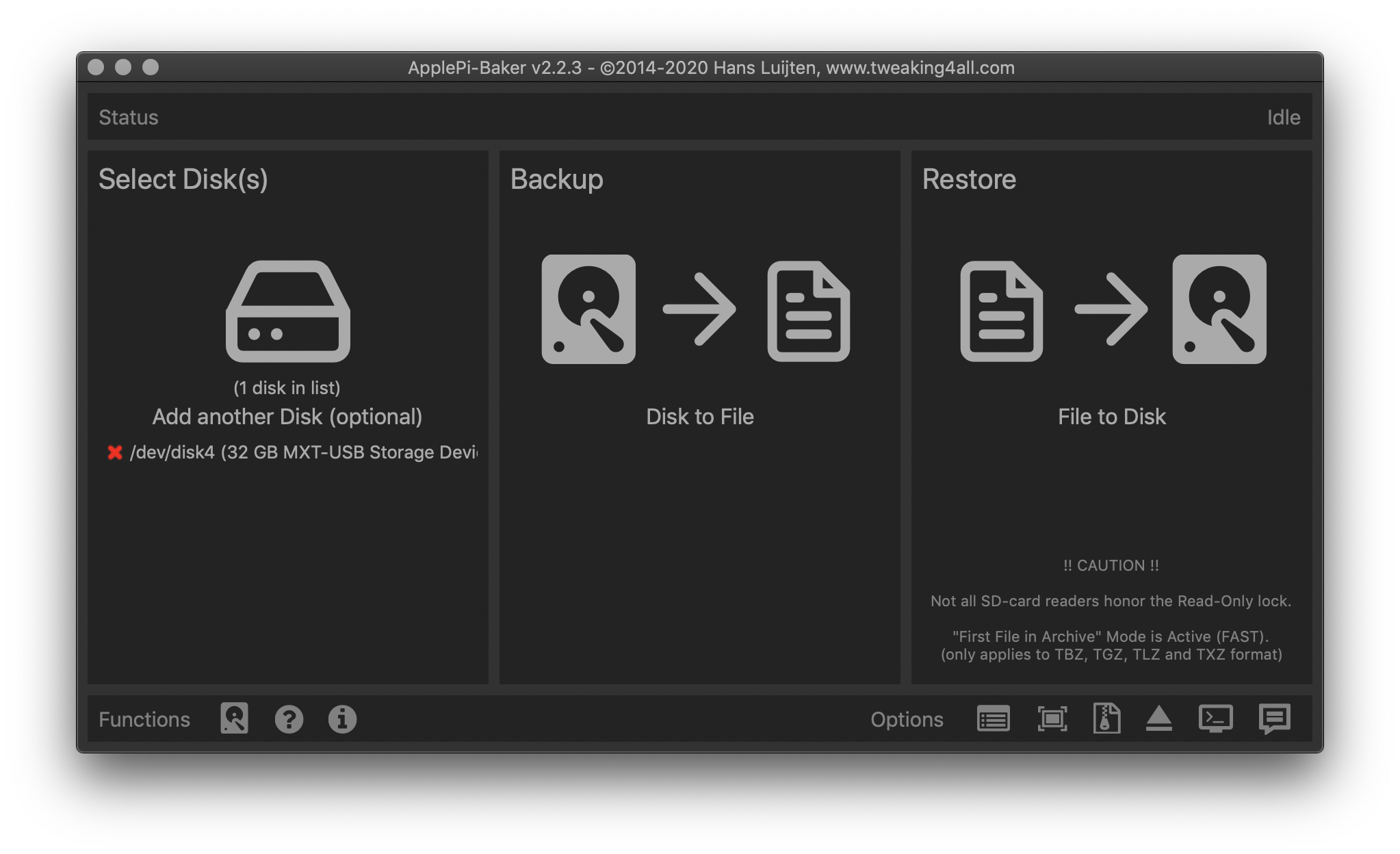The height and width of the screenshot is (854, 1400).
Task: Click the Restore arrow icon
Action: (1111, 309)
